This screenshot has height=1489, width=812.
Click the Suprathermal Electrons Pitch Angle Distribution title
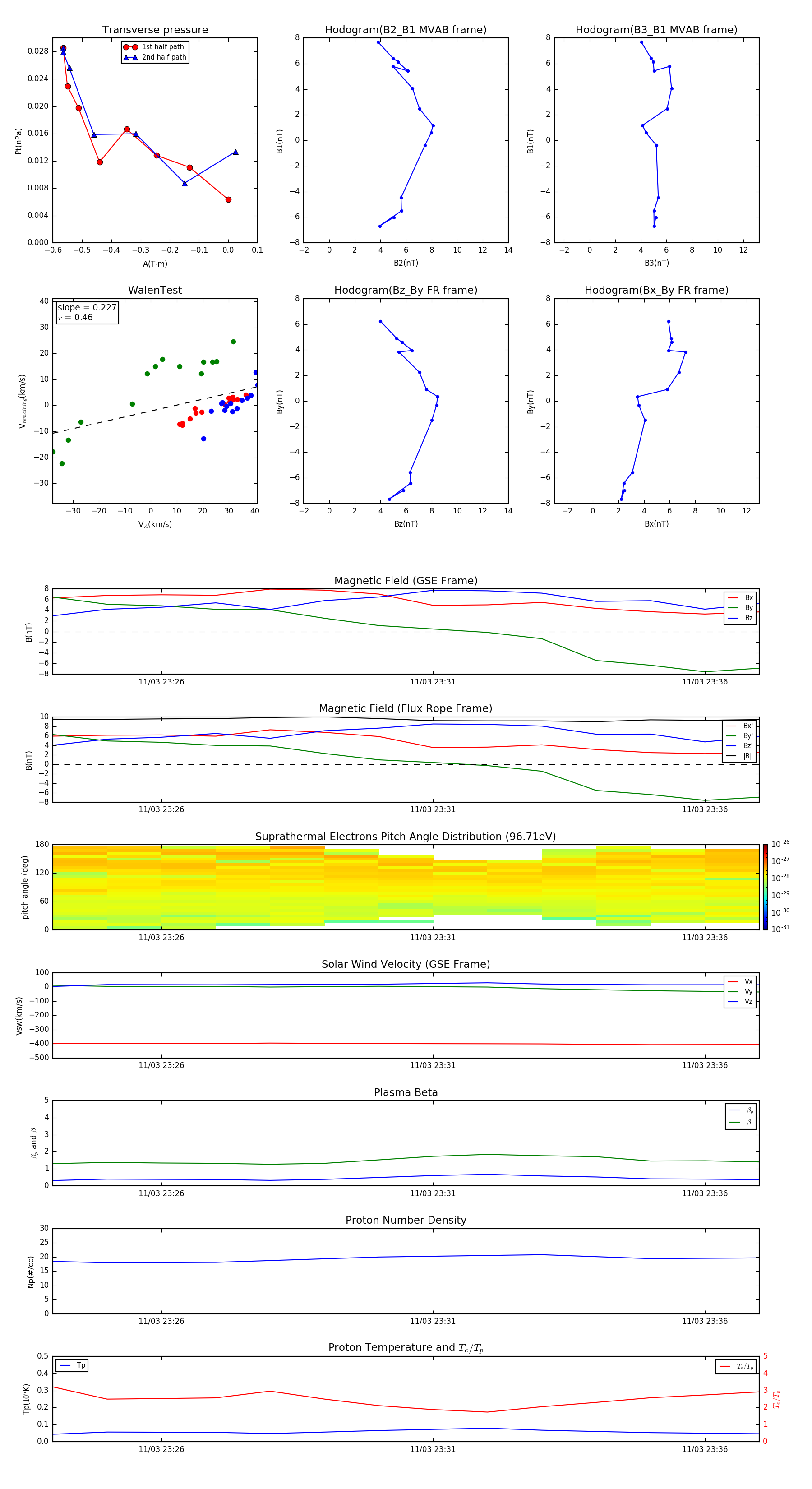click(406, 837)
